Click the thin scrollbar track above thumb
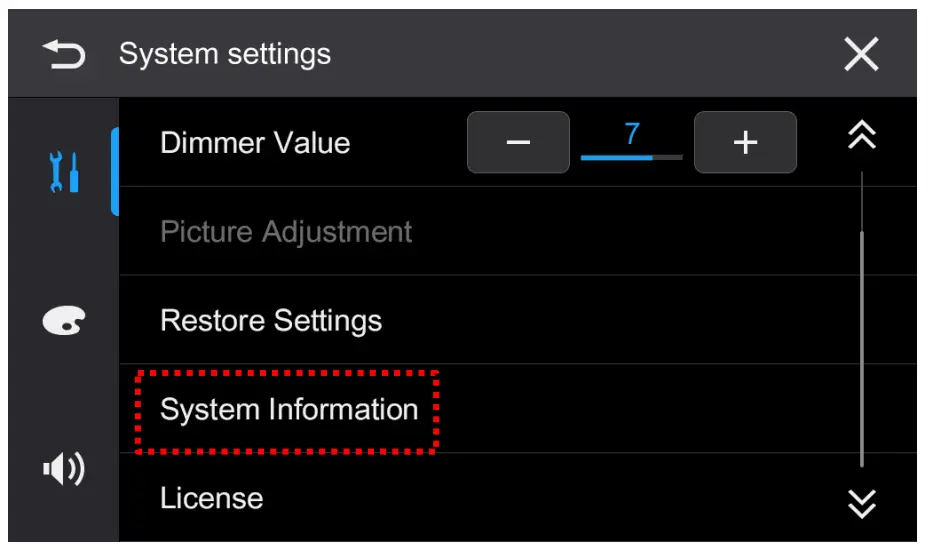 click(862, 200)
